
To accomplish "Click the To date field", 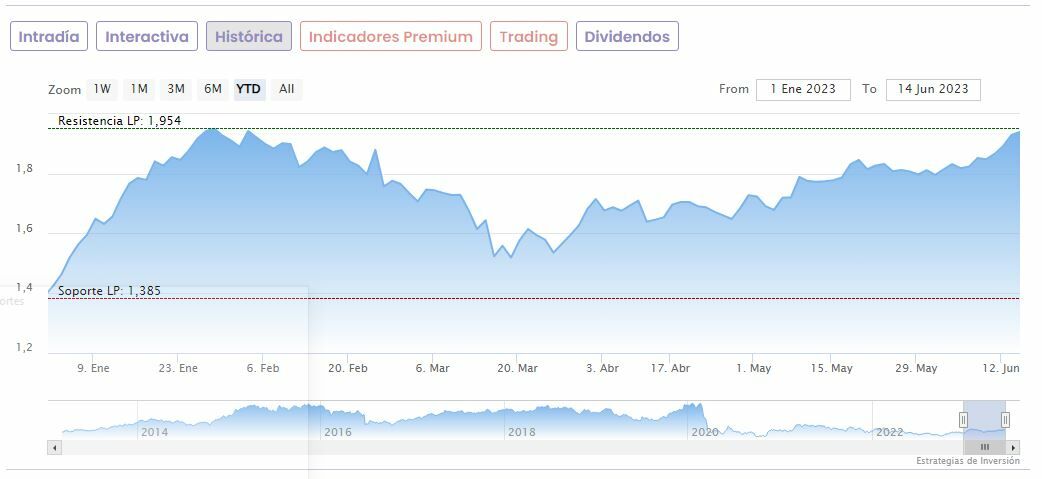I will click(x=933, y=89).
